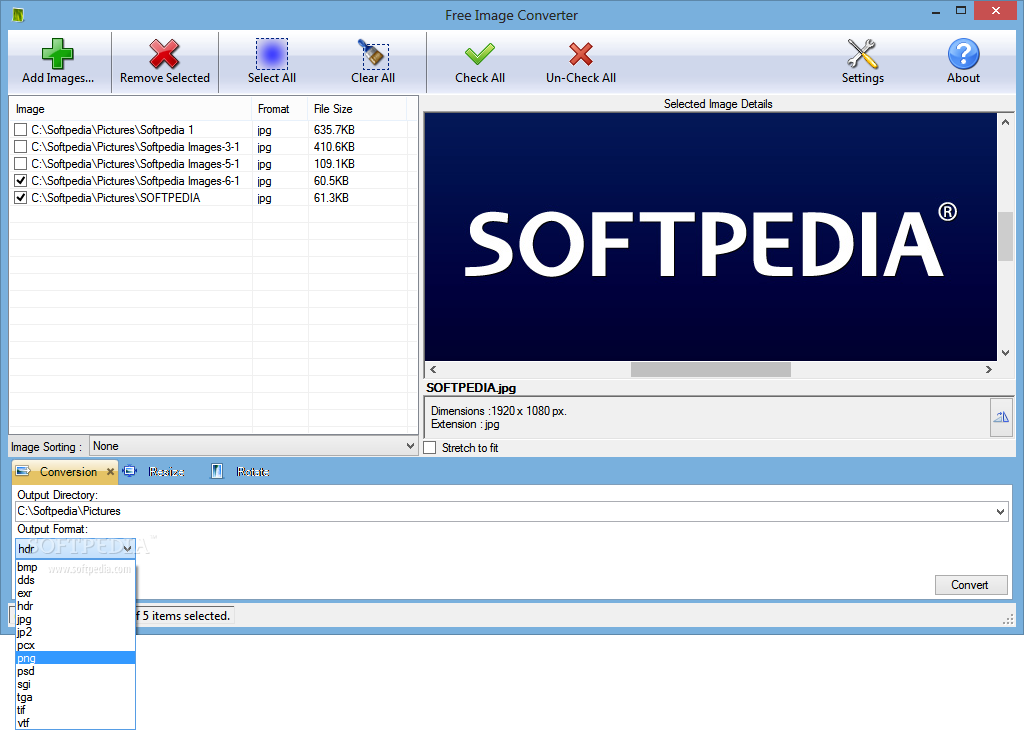This screenshot has height=730, width=1024.
Task: Choose jpg in the format list
Action: (x=75, y=619)
